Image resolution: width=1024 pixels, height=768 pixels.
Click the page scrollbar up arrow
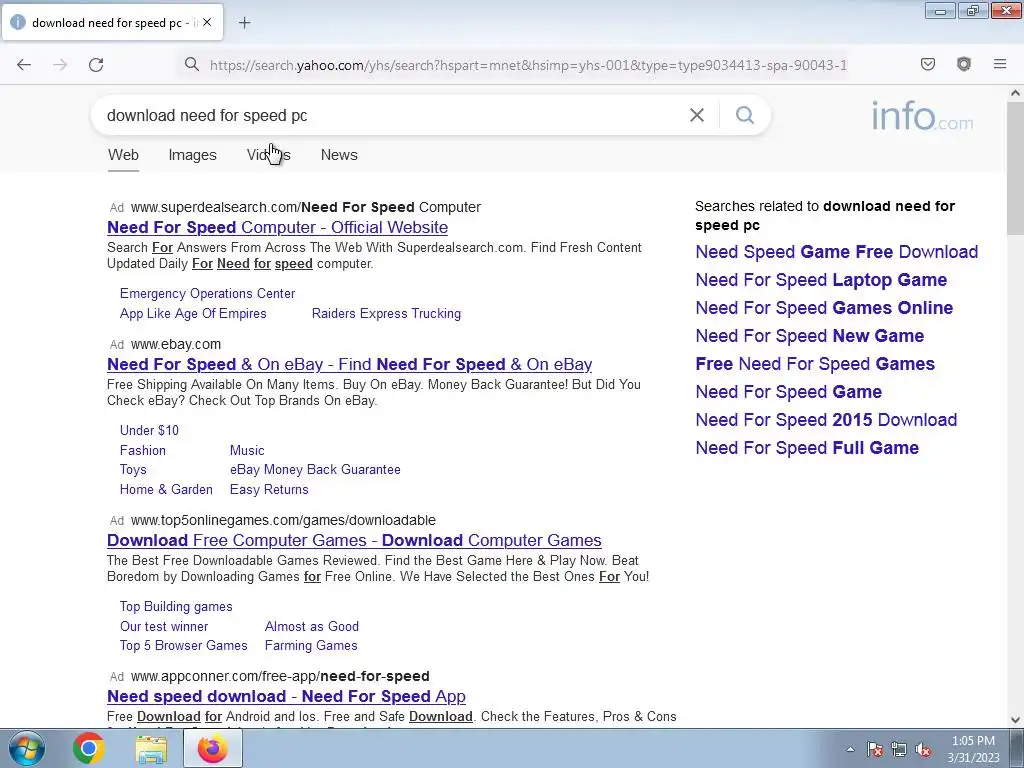coord(1015,93)
